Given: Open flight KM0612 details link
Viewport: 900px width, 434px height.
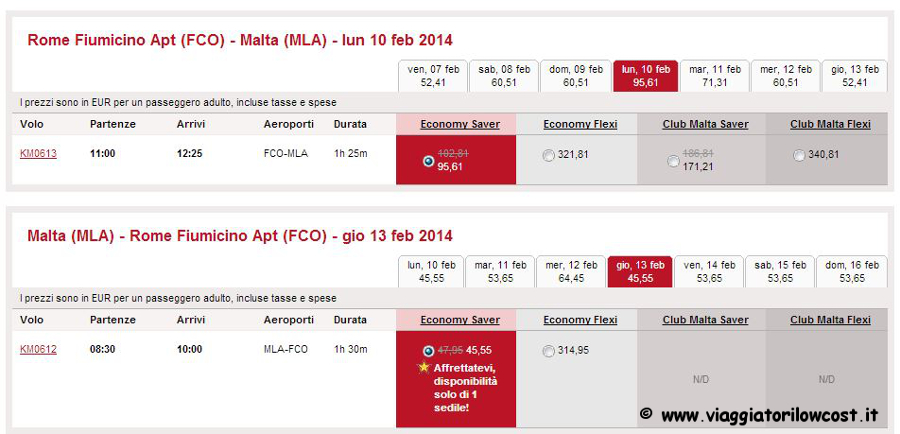Looking at the screenshot, I should (x=38, y=349).
